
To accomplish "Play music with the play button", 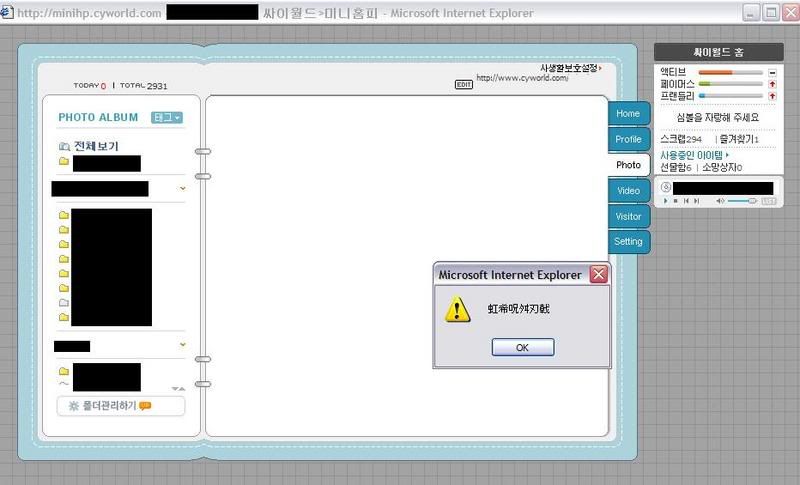I will (665, 201).
